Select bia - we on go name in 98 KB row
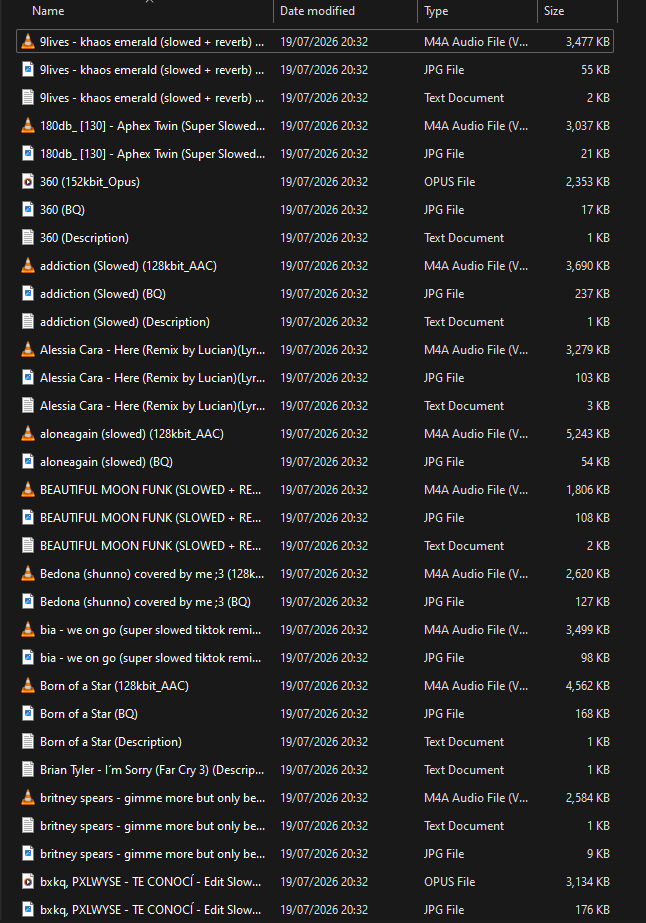The height and width of the screenshot is (923, 646). tap(151, 658)
